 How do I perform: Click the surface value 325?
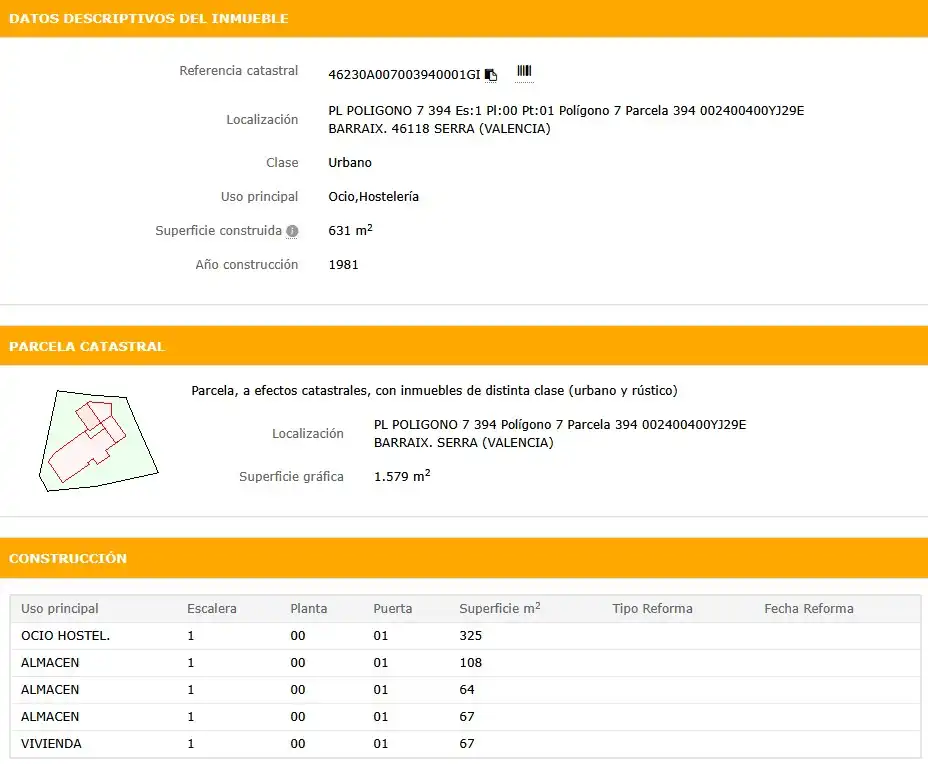click(x=471, y=636)
